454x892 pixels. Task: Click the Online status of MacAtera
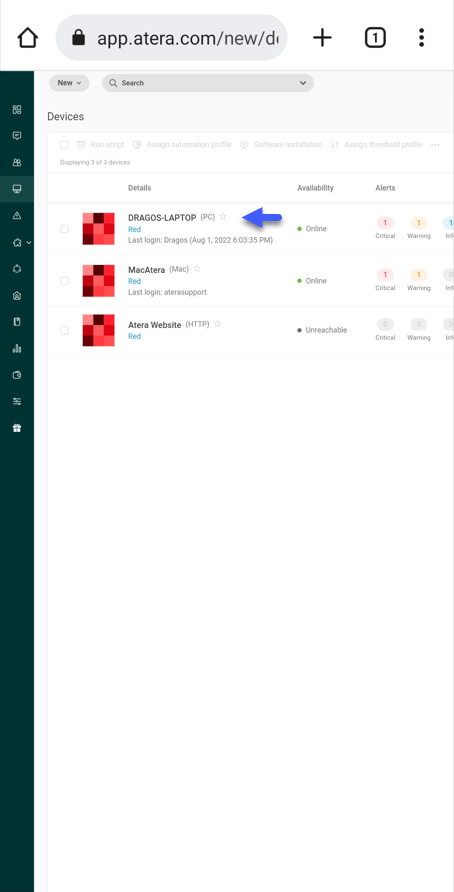(312, 280)
